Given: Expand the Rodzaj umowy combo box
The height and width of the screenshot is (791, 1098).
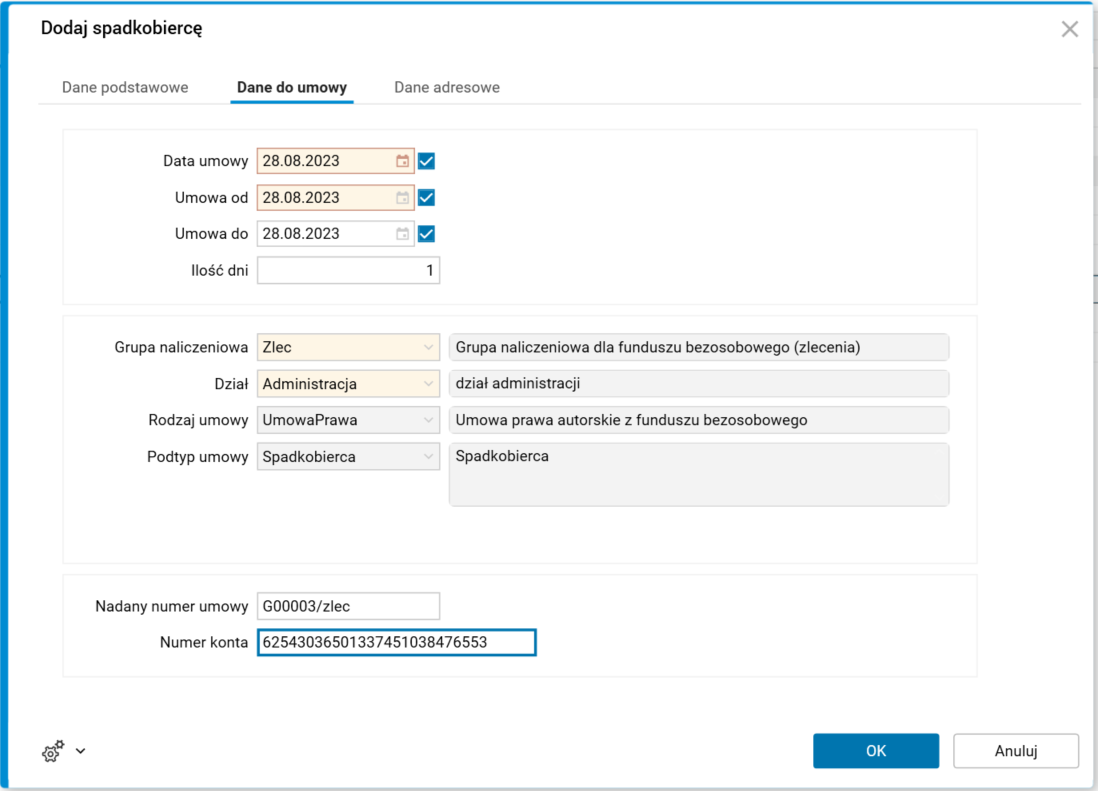Looking at the screenshot, I should tap(428, 421).
